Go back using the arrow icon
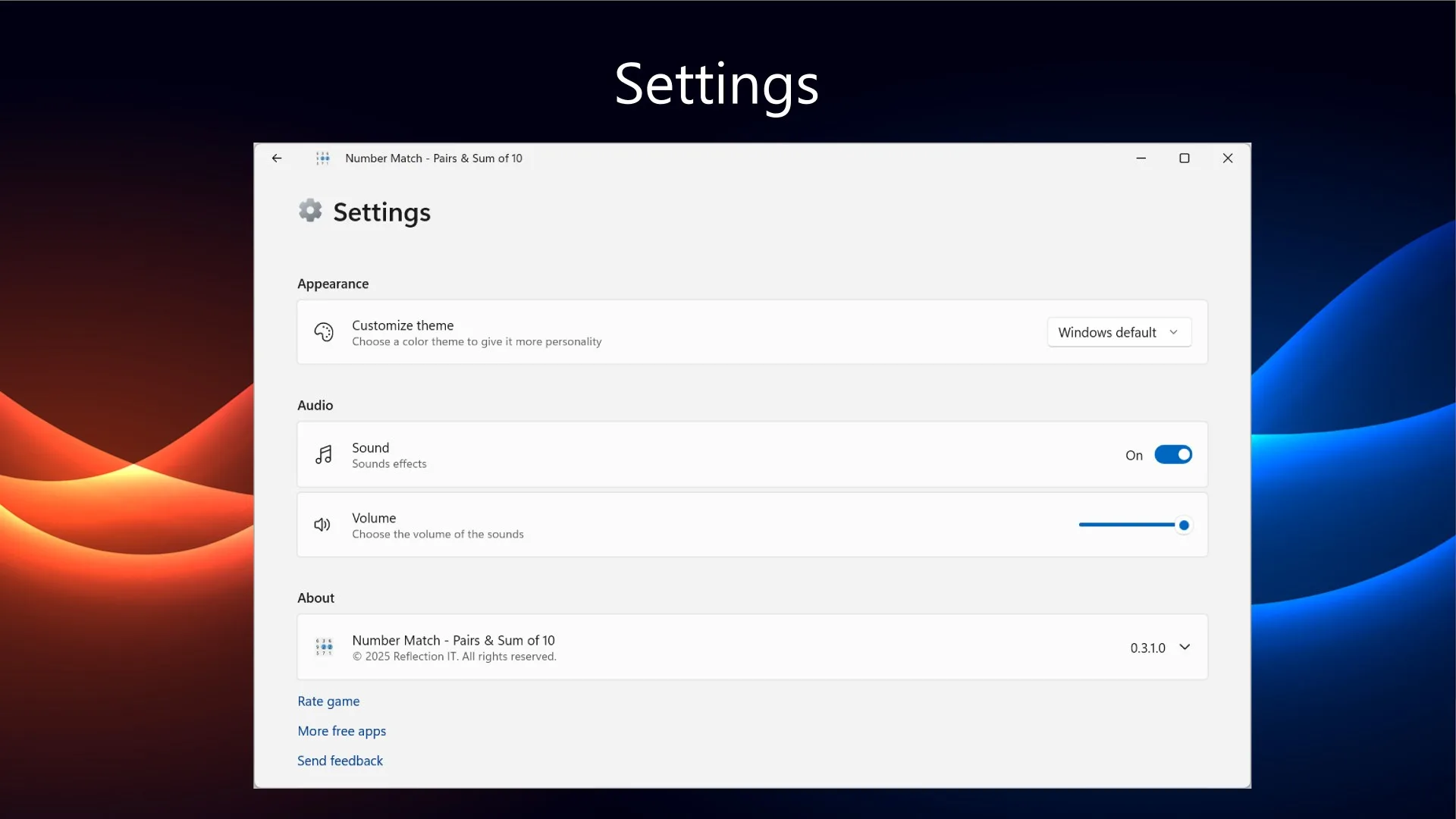 [x=277, y=158]
